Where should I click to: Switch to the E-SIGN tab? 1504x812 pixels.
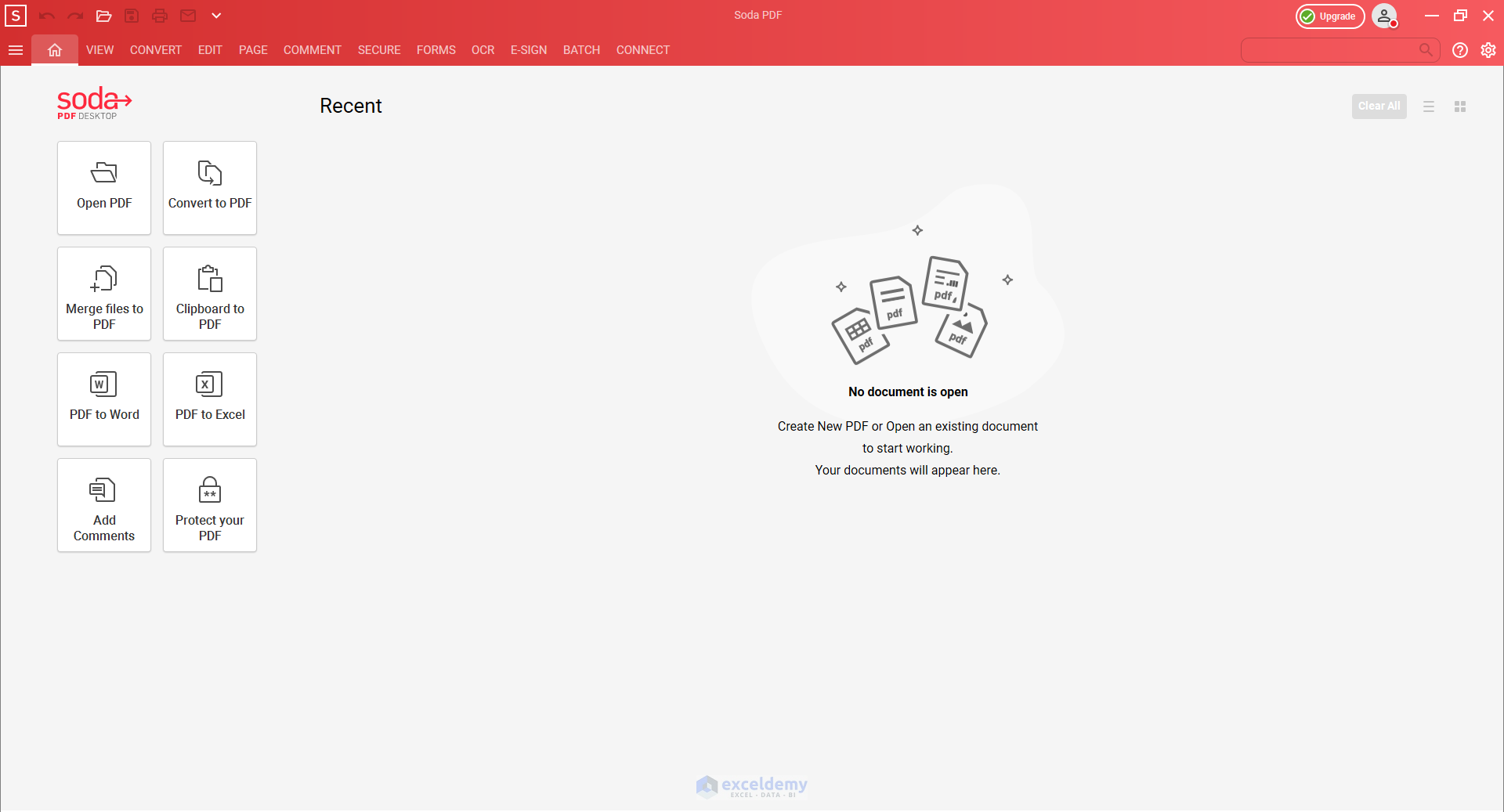point(529,50)
